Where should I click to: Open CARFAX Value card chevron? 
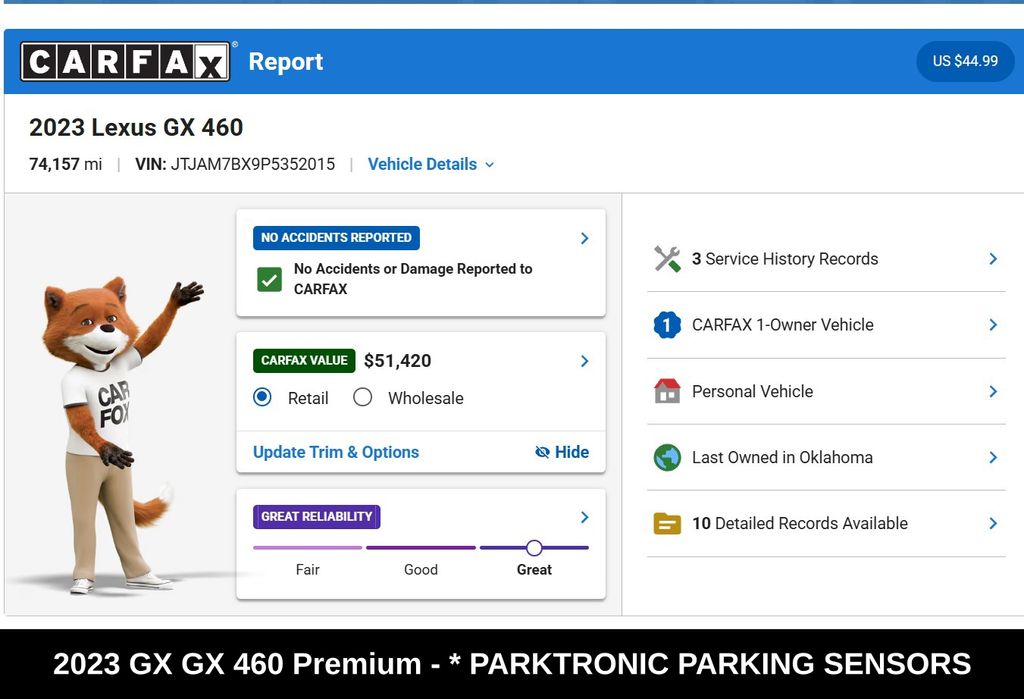tap(584, 361)
